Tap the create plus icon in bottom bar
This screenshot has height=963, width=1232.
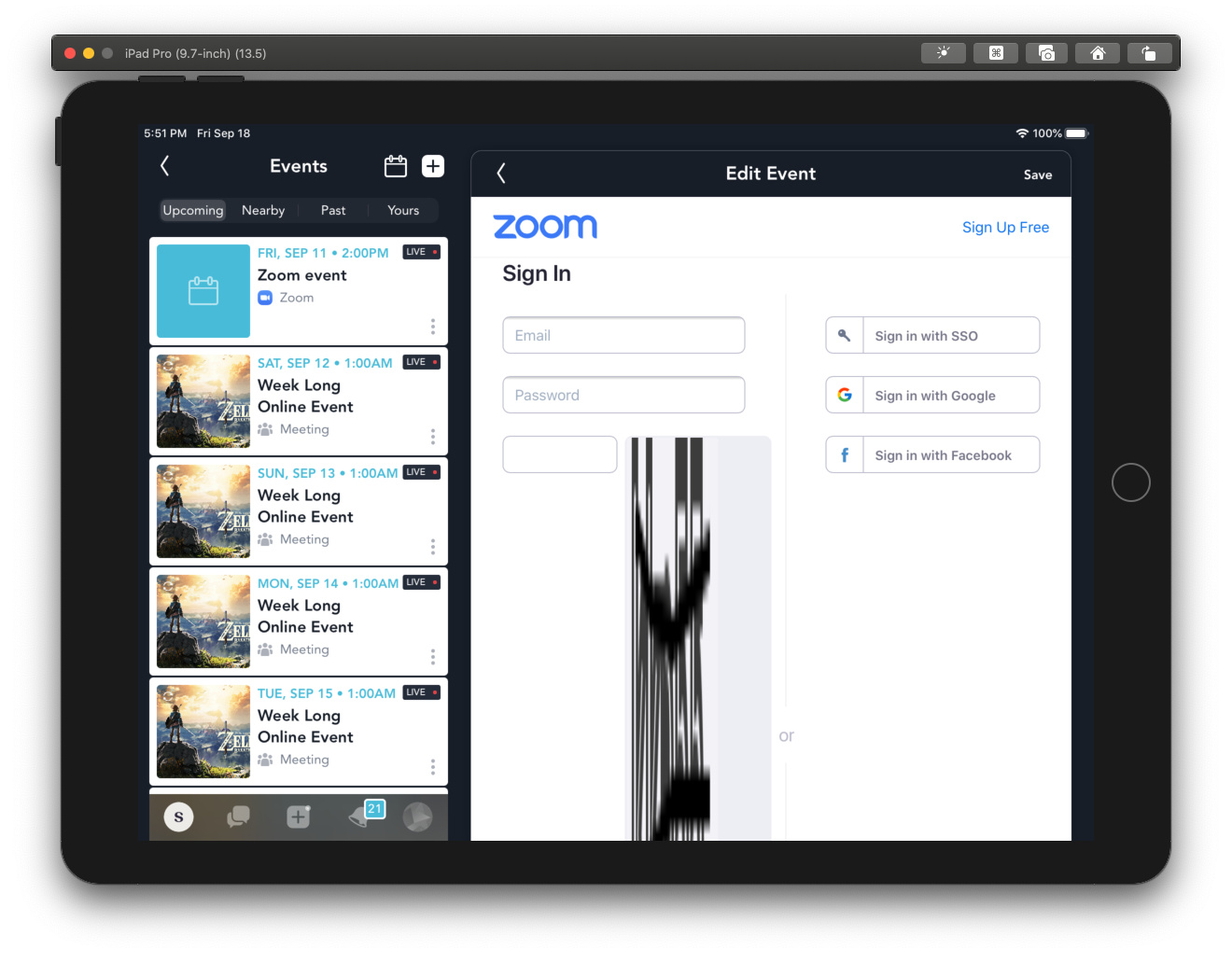tap(299, 817)
